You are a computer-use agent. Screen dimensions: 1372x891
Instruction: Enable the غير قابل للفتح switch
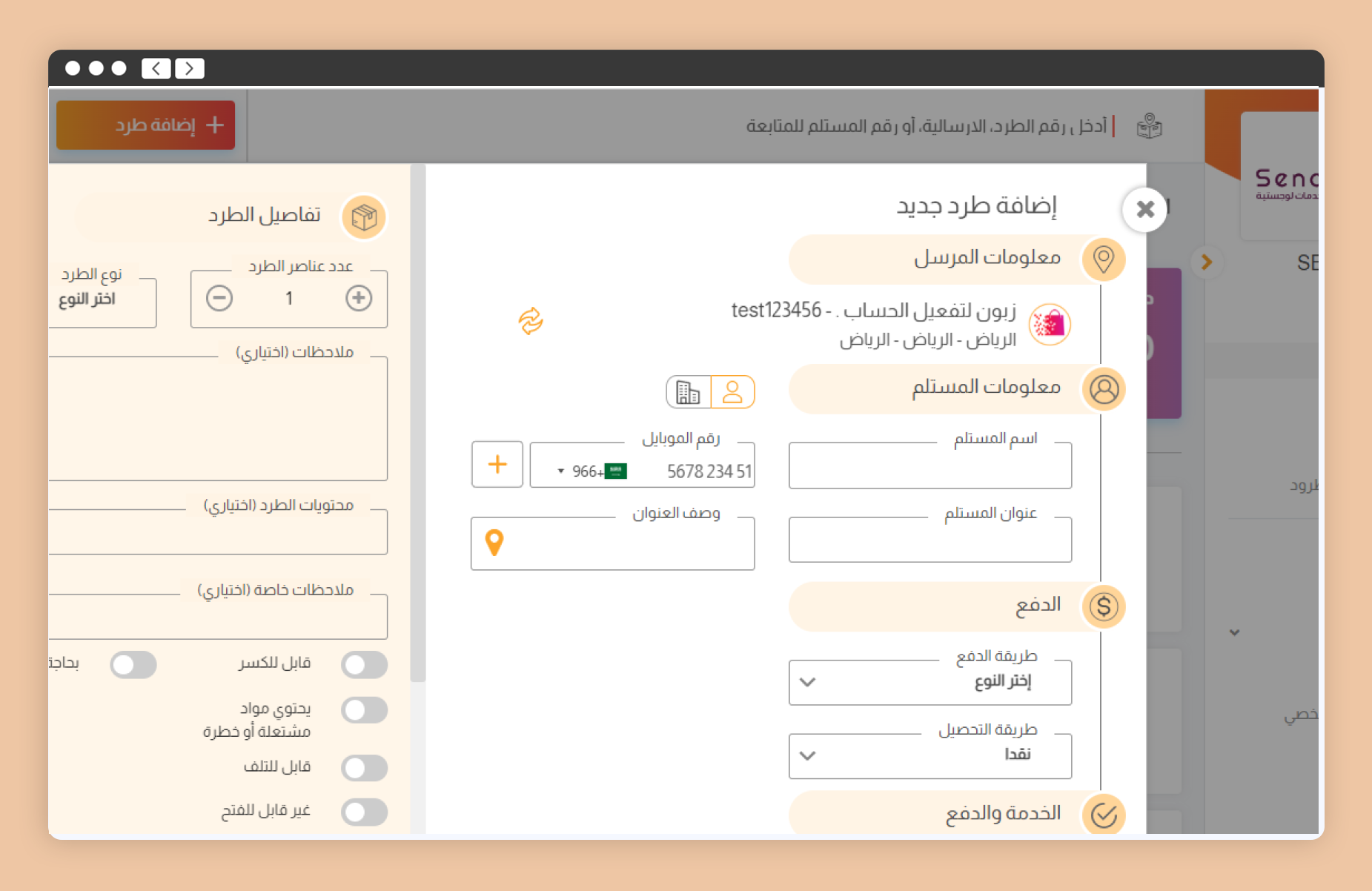click(364, 812)
